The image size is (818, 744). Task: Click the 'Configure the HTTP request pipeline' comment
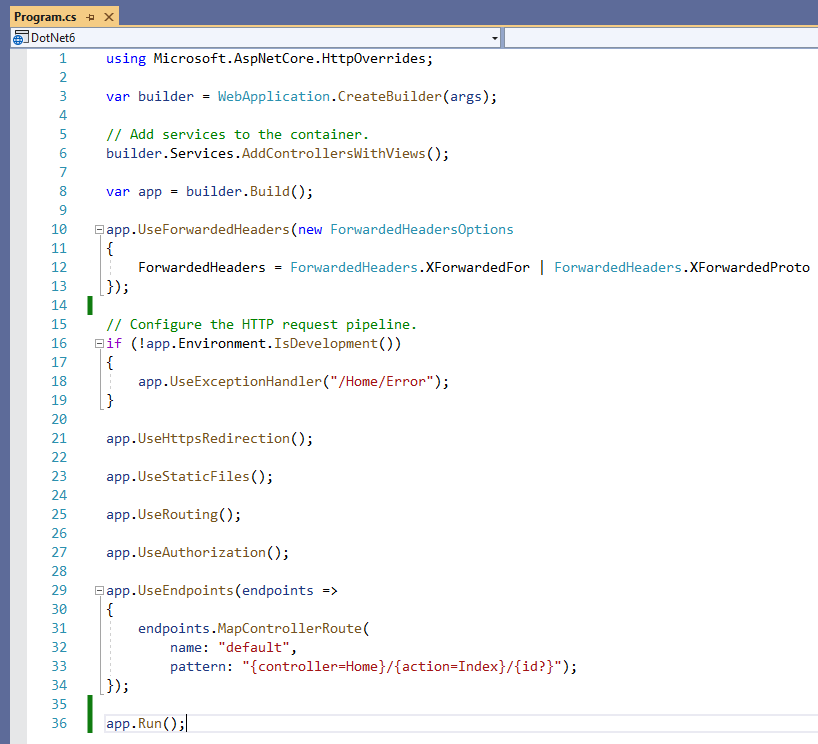261,325
